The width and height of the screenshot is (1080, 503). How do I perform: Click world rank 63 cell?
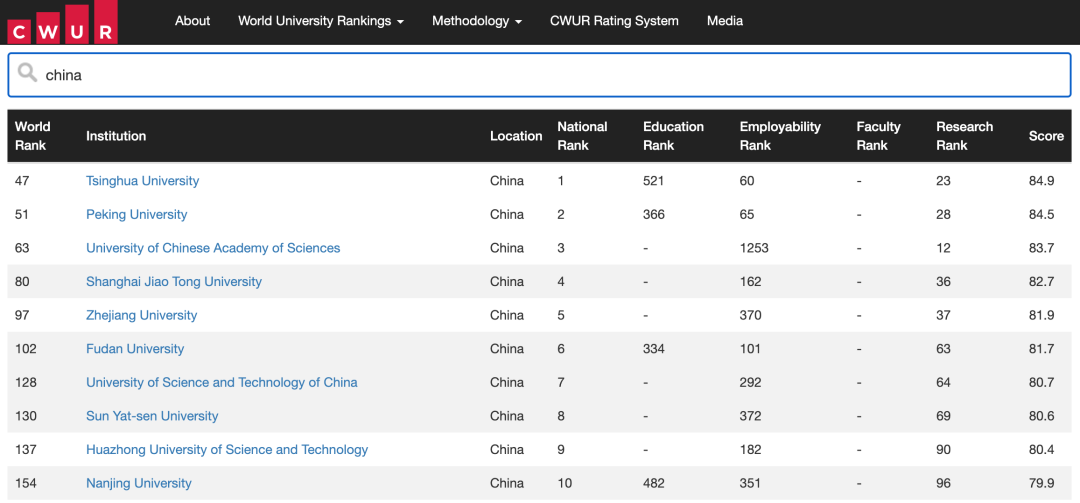tap(22, 247)
